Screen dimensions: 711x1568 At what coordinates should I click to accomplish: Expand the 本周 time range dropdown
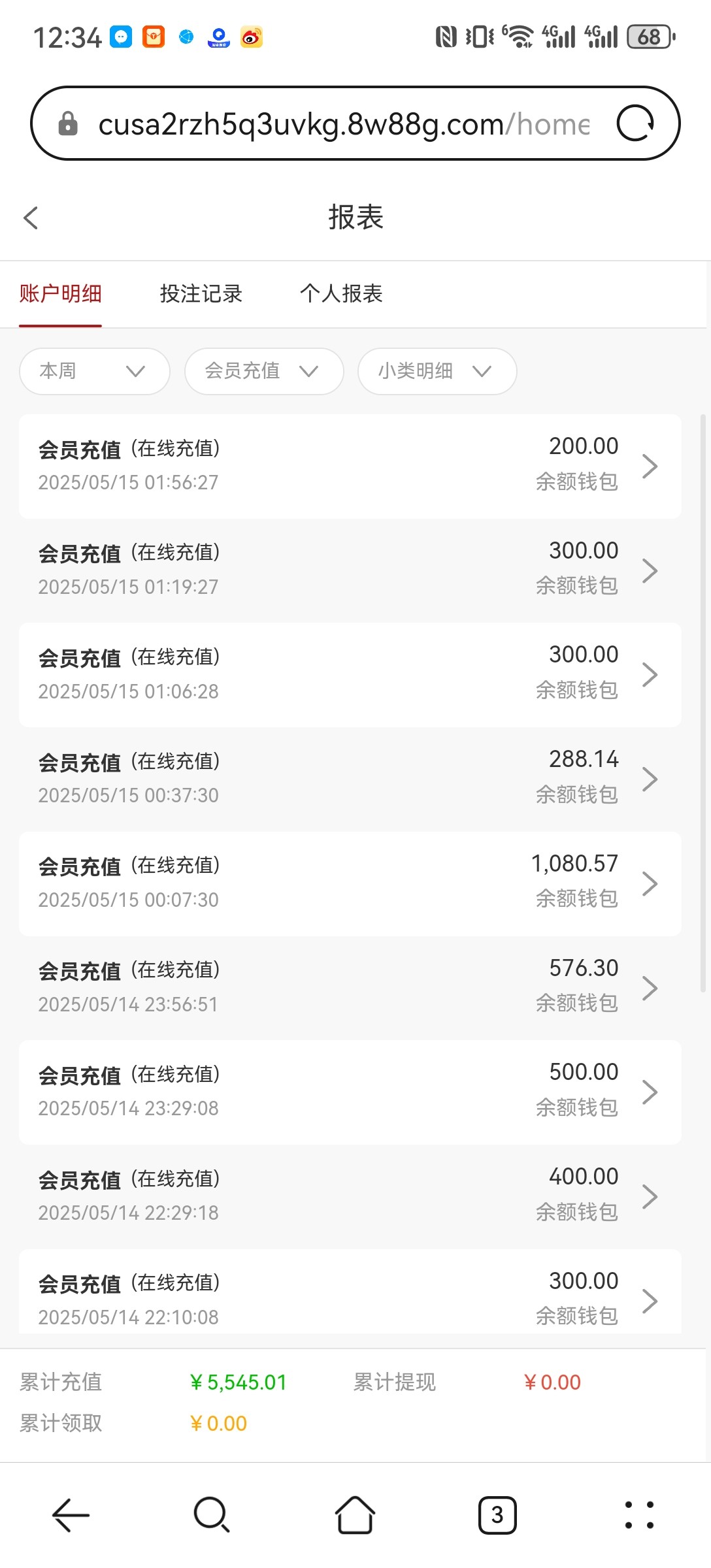[x=95, y=371]
